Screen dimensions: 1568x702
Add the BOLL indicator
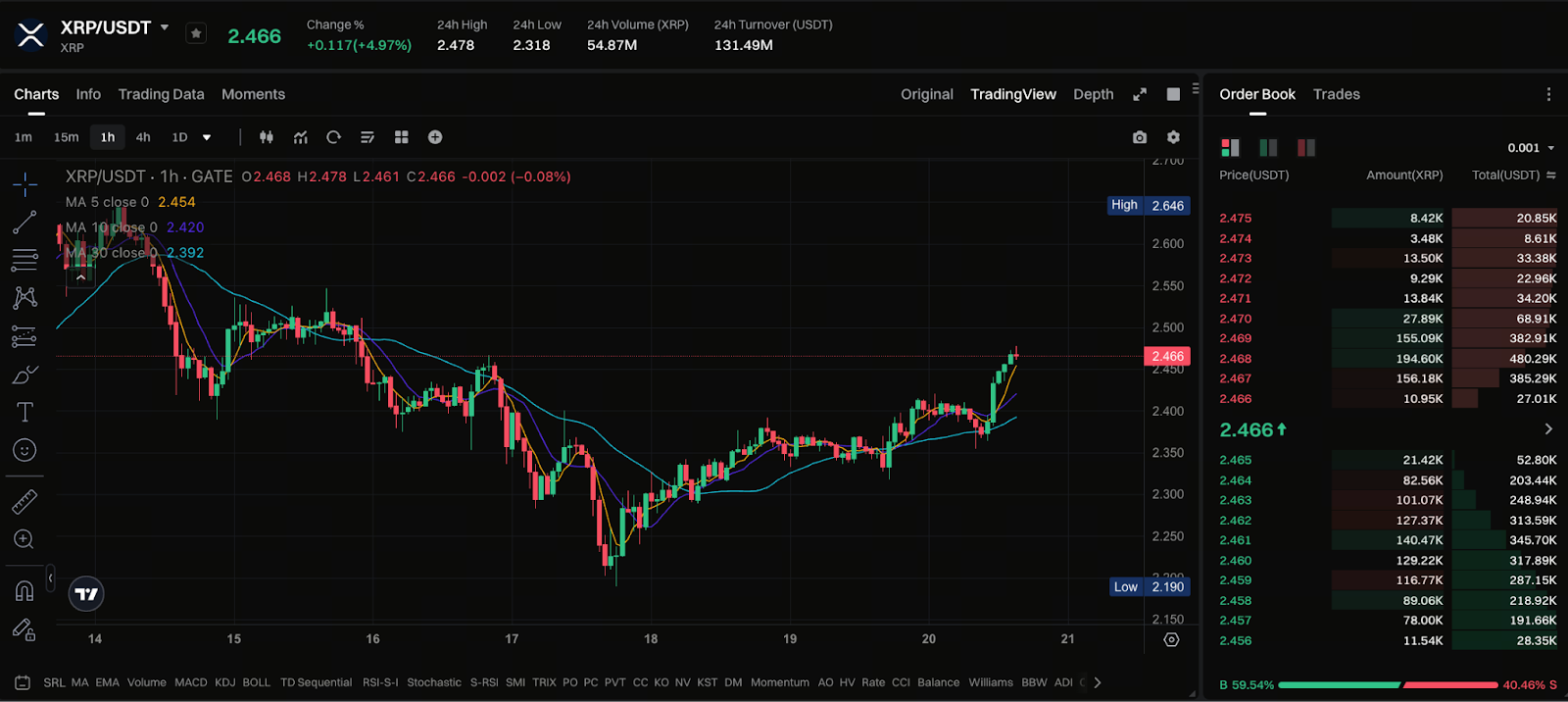257,682
